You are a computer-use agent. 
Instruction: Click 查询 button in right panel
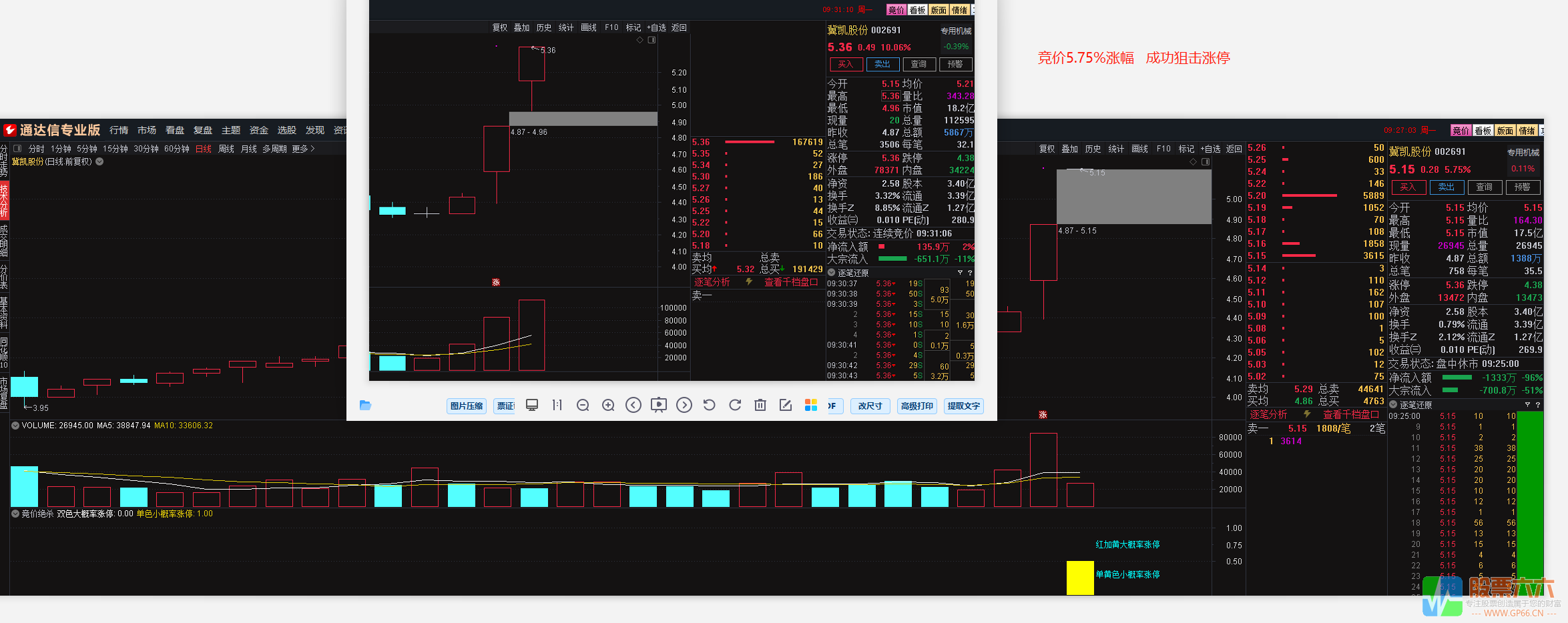point(1484,187)
